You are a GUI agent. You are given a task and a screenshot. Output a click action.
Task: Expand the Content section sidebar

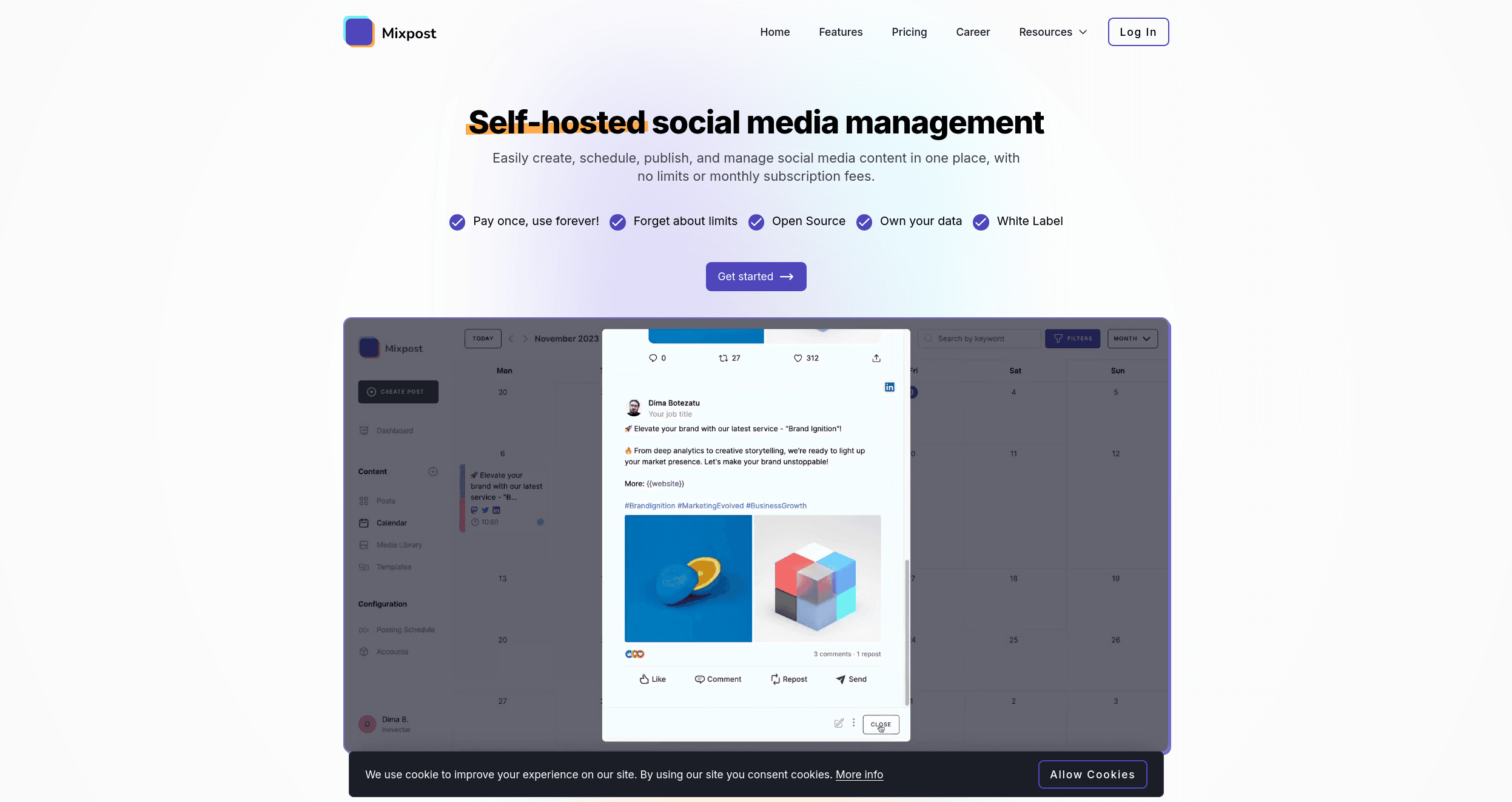tap(432, 471)
